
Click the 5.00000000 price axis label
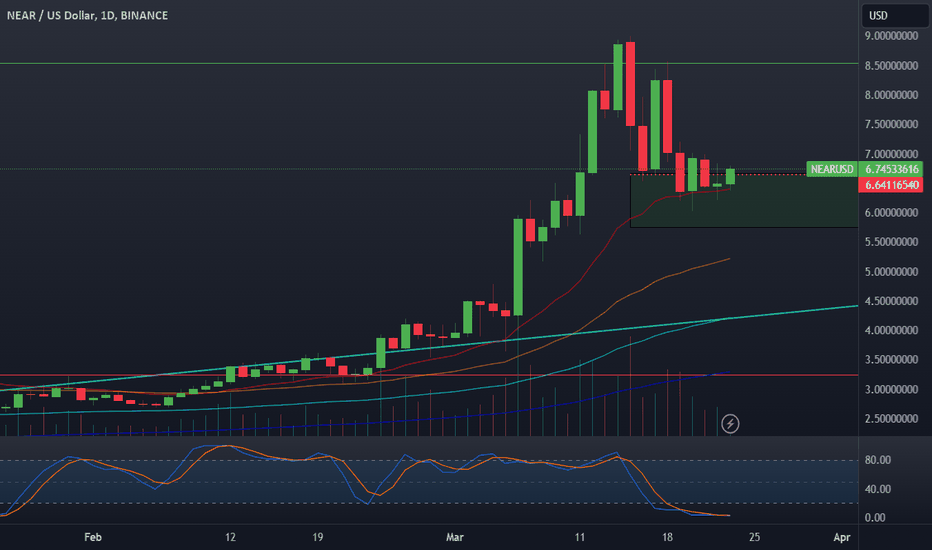click(892, 272)
